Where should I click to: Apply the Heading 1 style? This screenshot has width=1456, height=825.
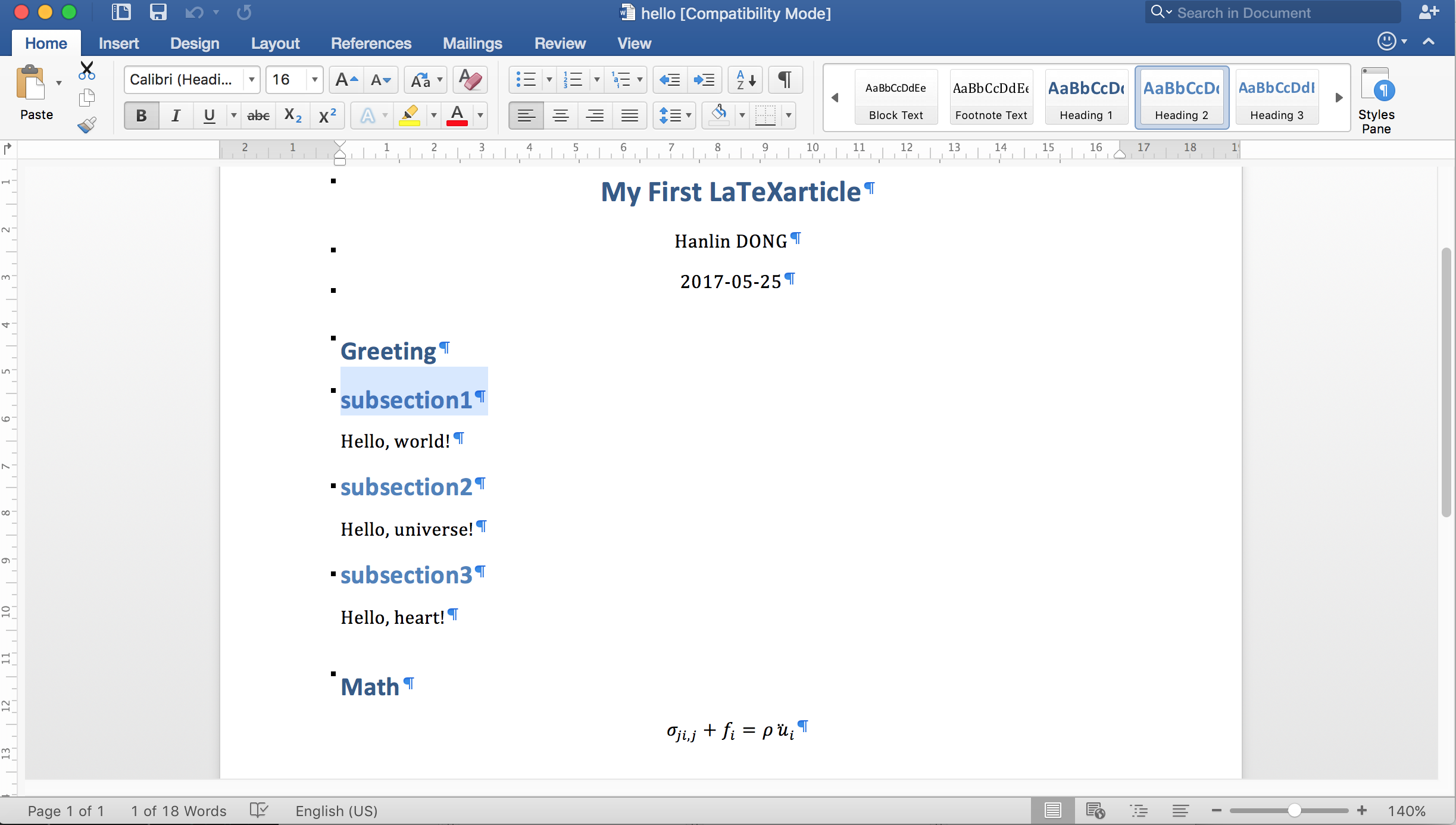point(1086,98)
